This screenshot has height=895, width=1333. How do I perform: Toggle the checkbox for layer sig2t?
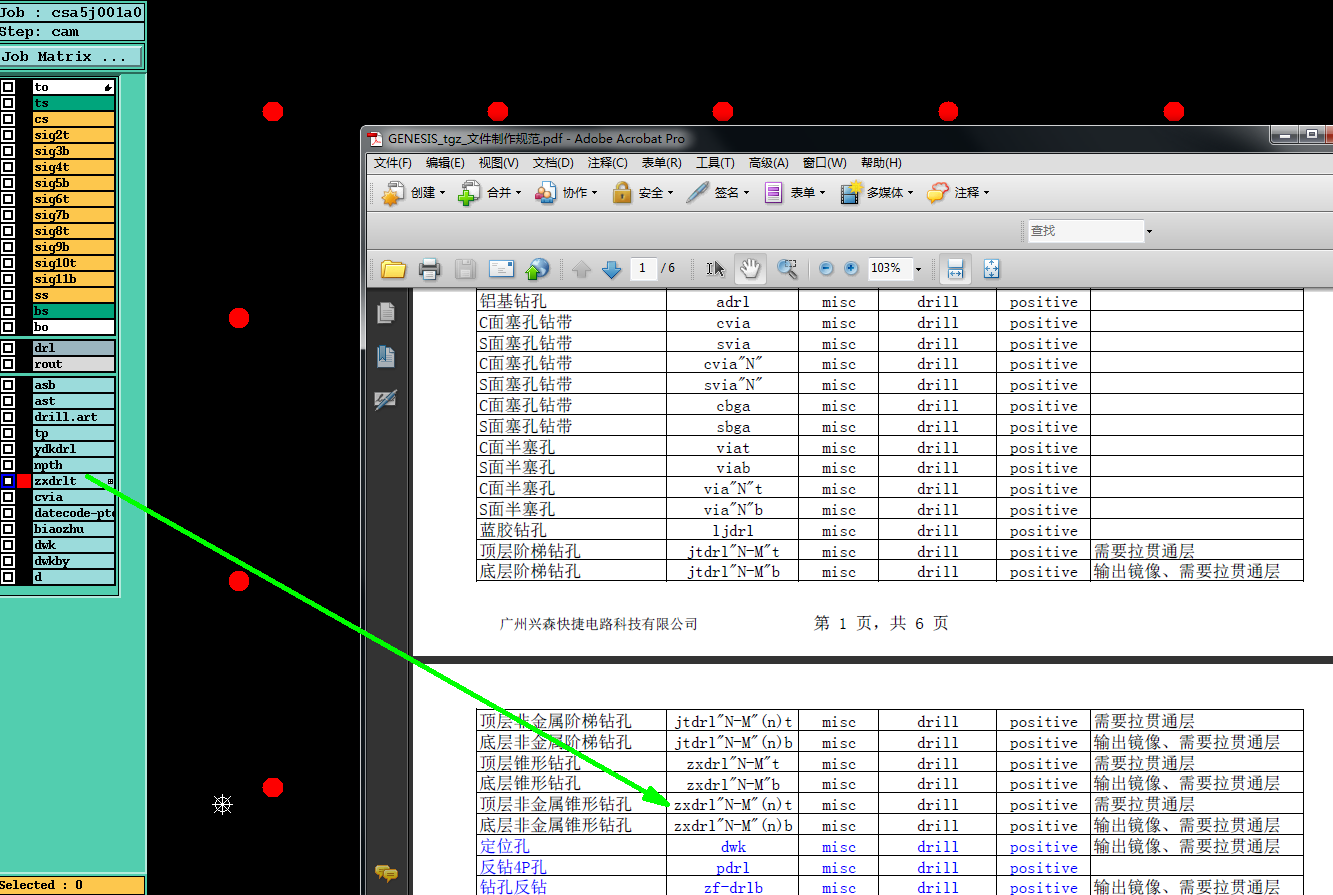[8, 135]
